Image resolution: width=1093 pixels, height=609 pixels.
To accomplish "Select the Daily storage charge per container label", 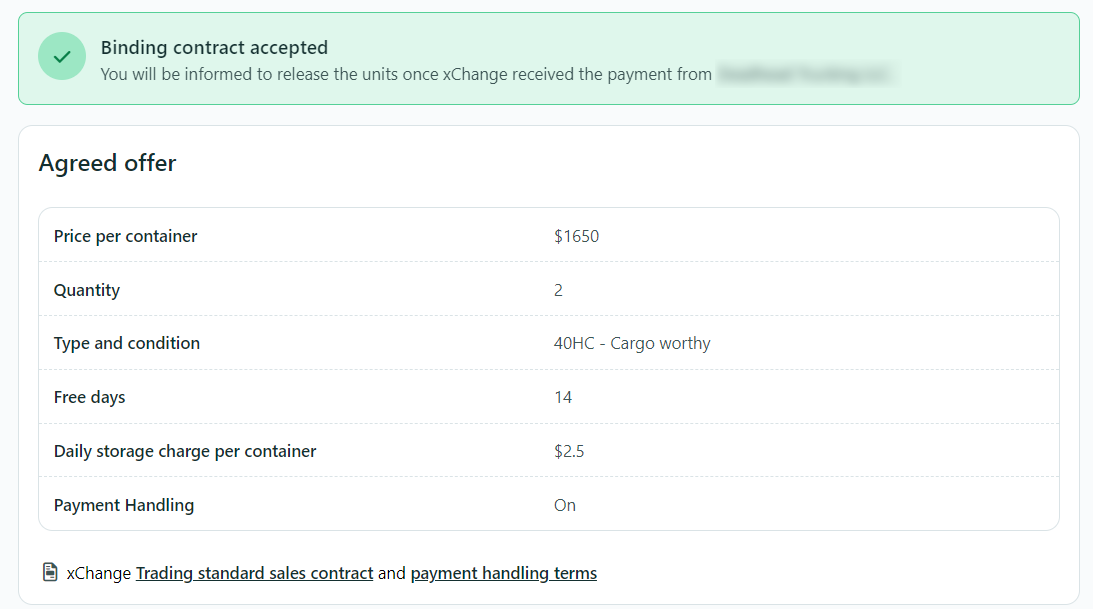I will click(185, 451).
